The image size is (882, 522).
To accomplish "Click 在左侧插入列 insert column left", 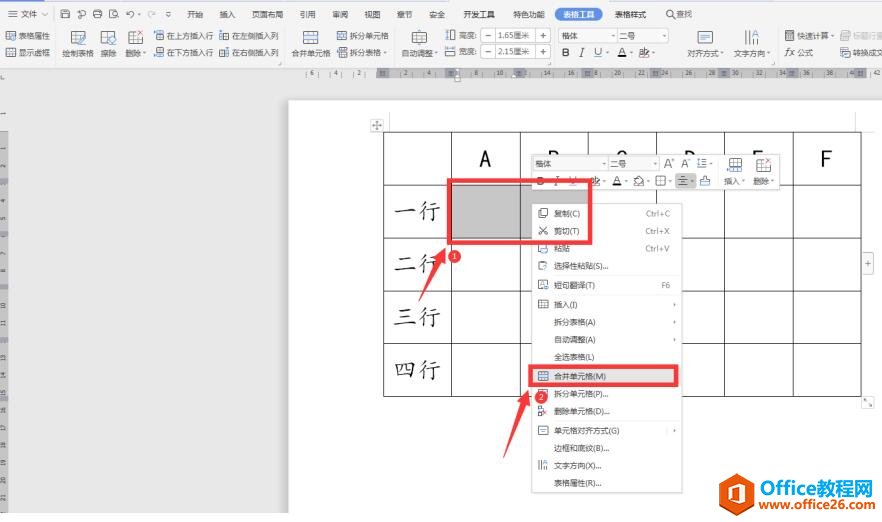I will click(x=249, y=35).
